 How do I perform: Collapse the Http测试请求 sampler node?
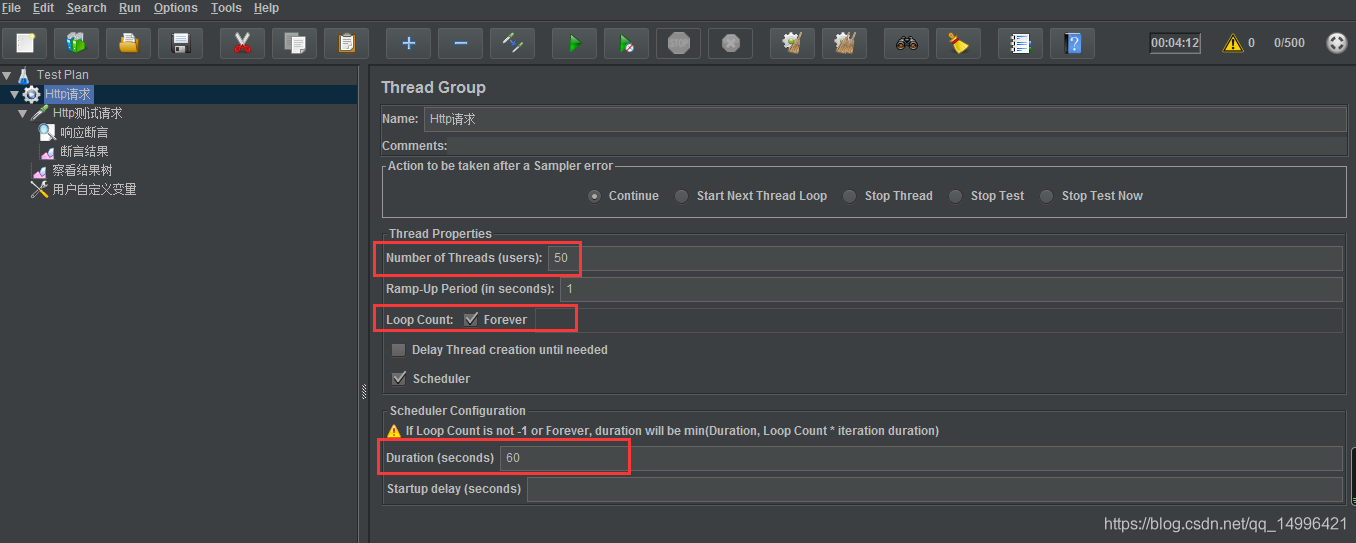(23, 113)
